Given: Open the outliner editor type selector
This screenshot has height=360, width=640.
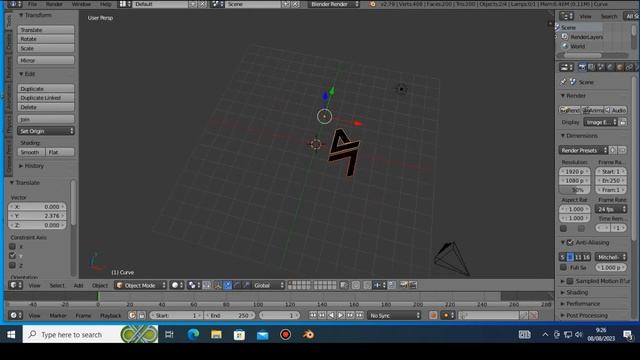Looking at the screenshot, I should click(566, 16).
